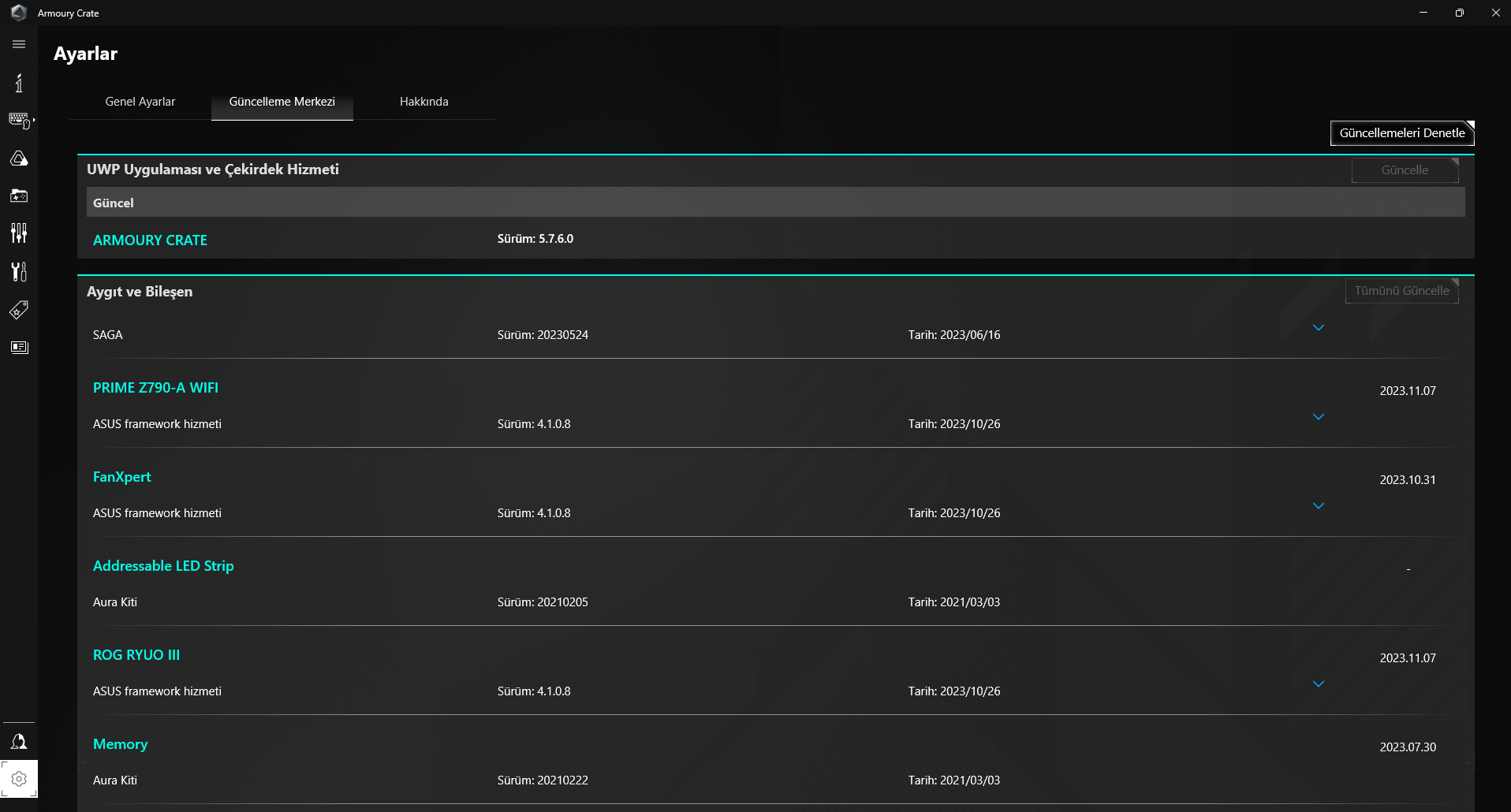Open the Home dashboard info icon
The width and height of the screenshot is (1511, 812).
click(x=19, y=83)
